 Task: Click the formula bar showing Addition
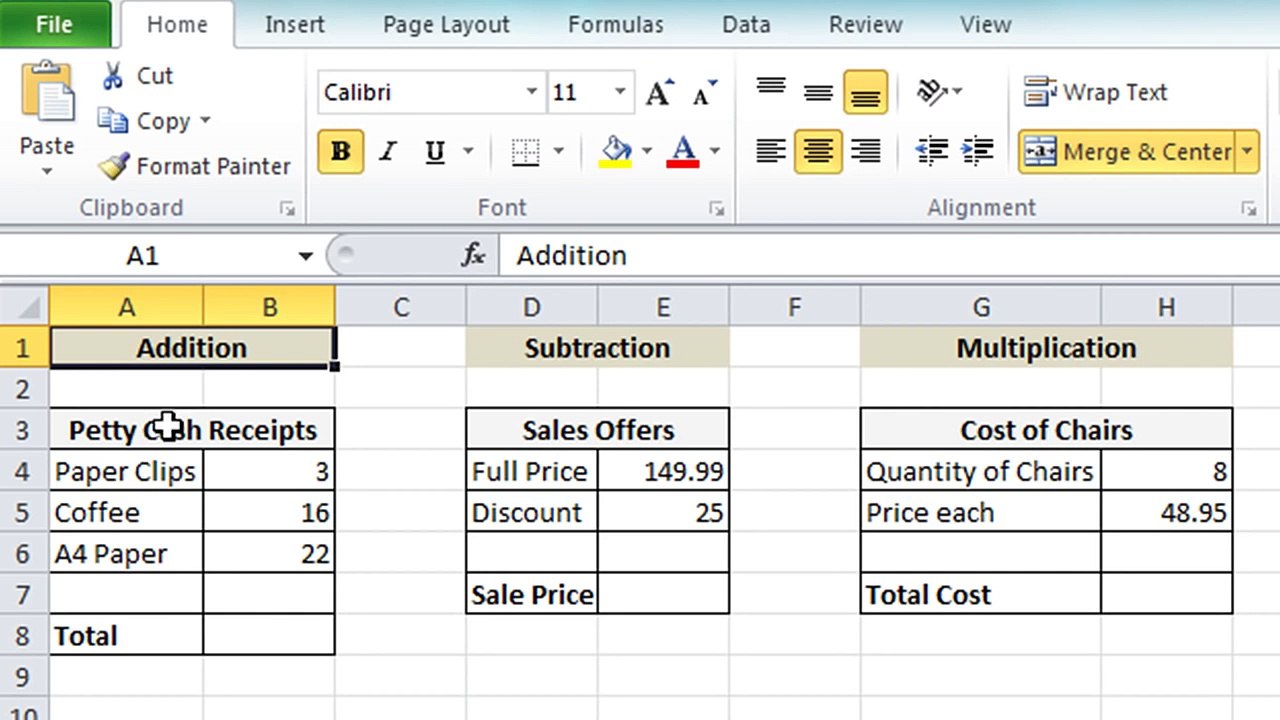point(889,256)
